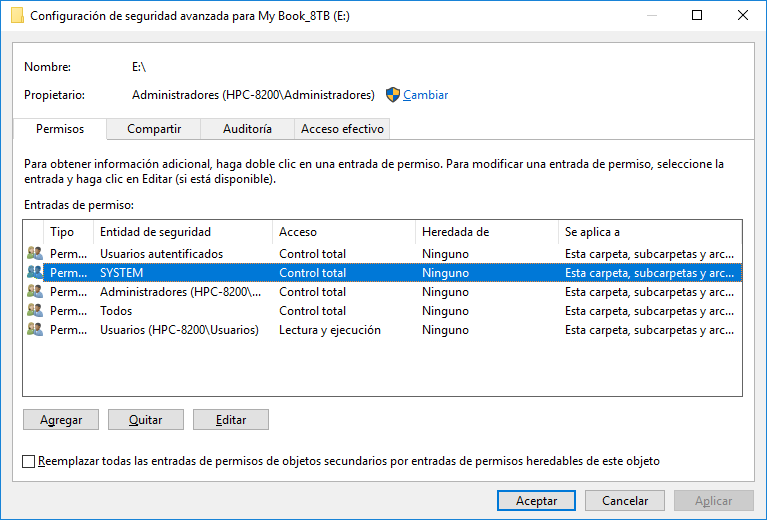Sort by Heredada de column header

click(487, 232)
